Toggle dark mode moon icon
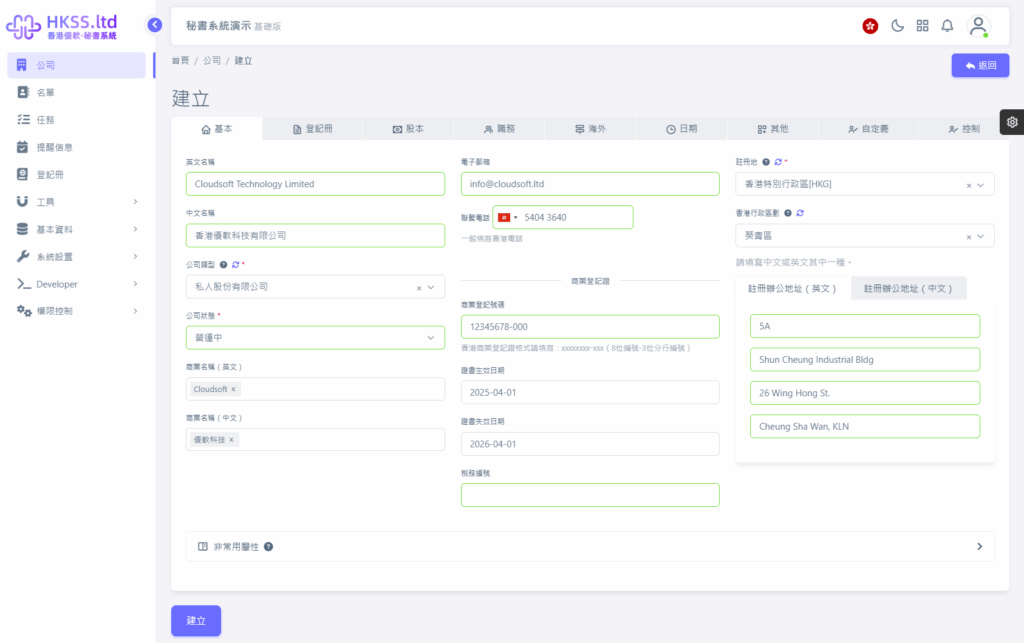This screenshot has width=1024, height=643. coord(897,26)
